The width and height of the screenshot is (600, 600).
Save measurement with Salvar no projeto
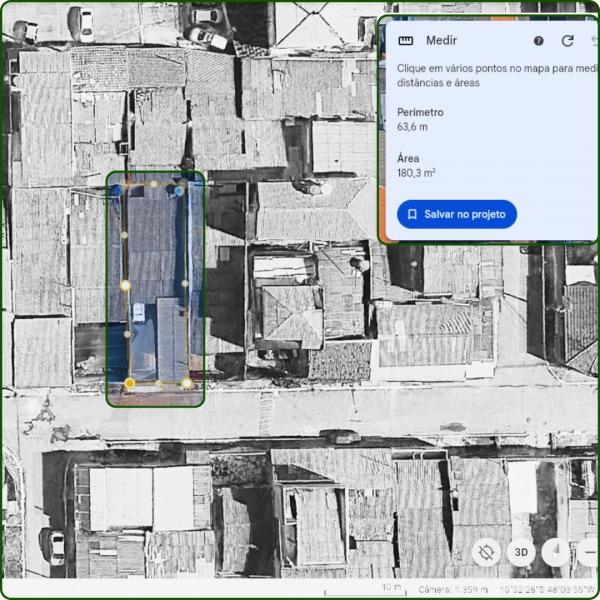[457, 214]
